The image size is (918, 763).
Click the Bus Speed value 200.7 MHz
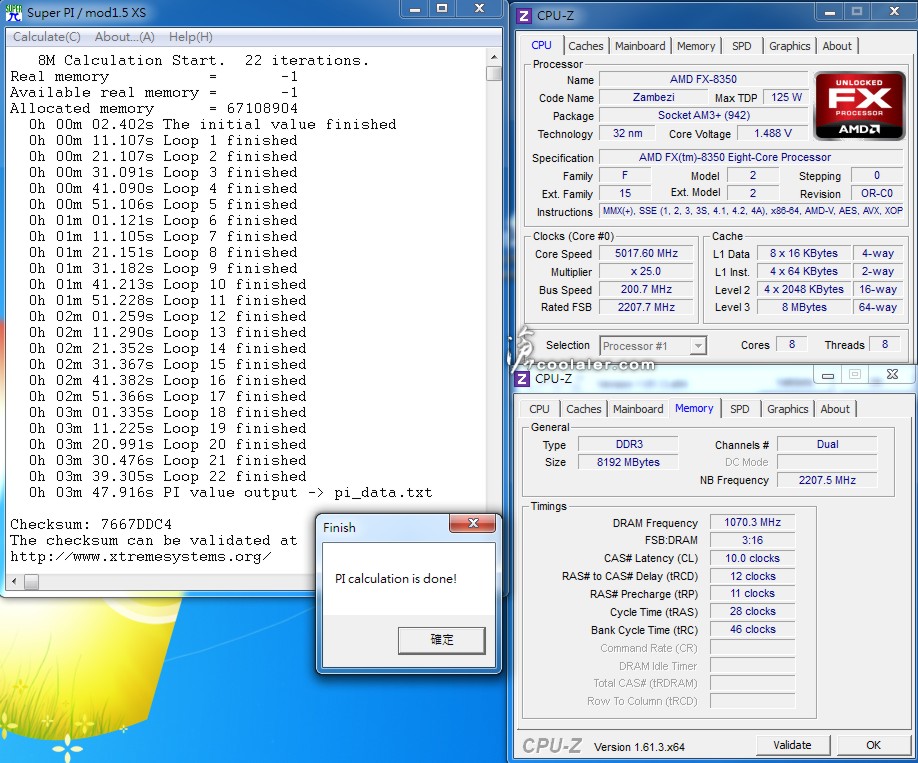[x=646, y=289]
